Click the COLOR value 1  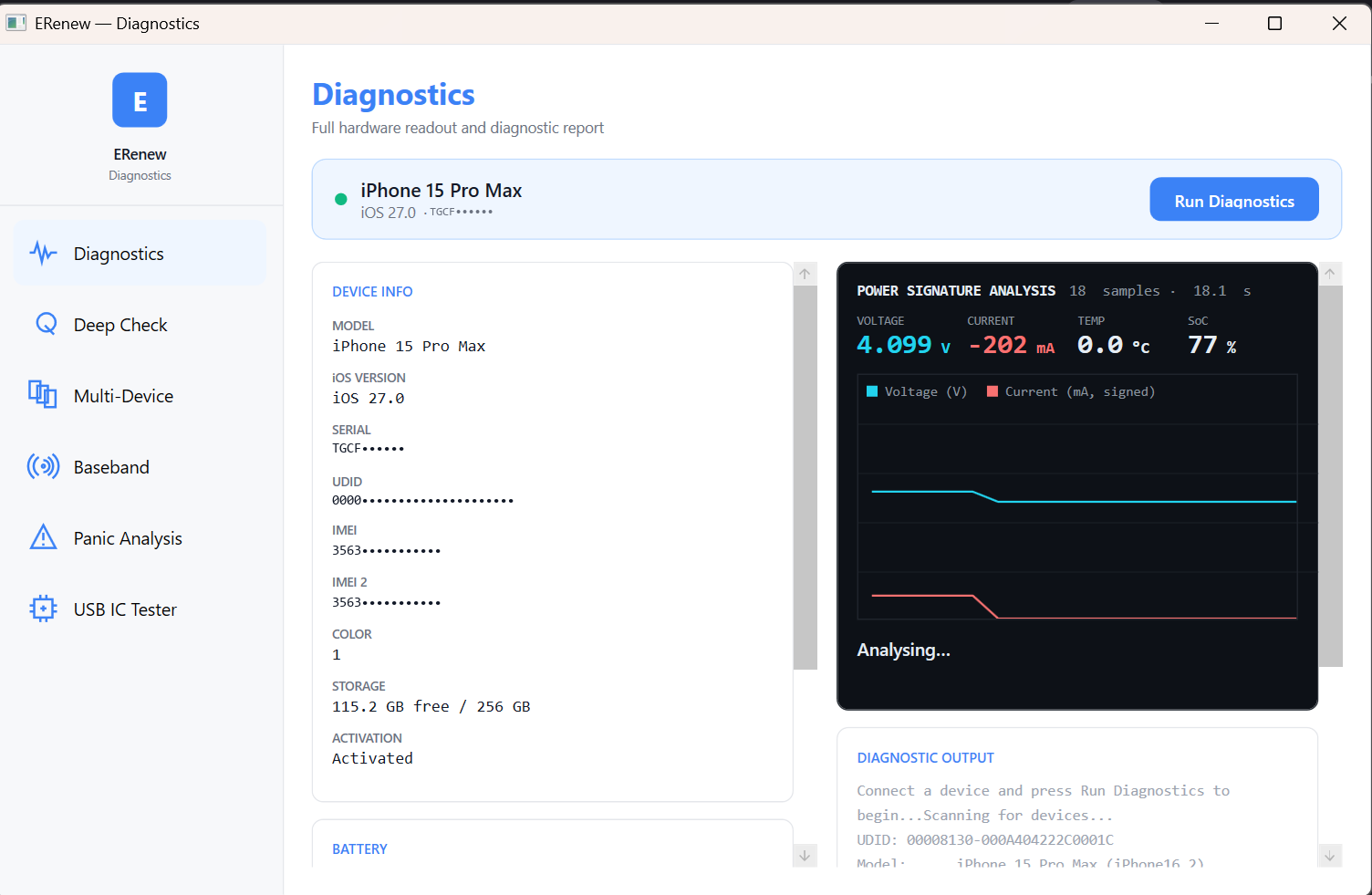coord(337,655)
